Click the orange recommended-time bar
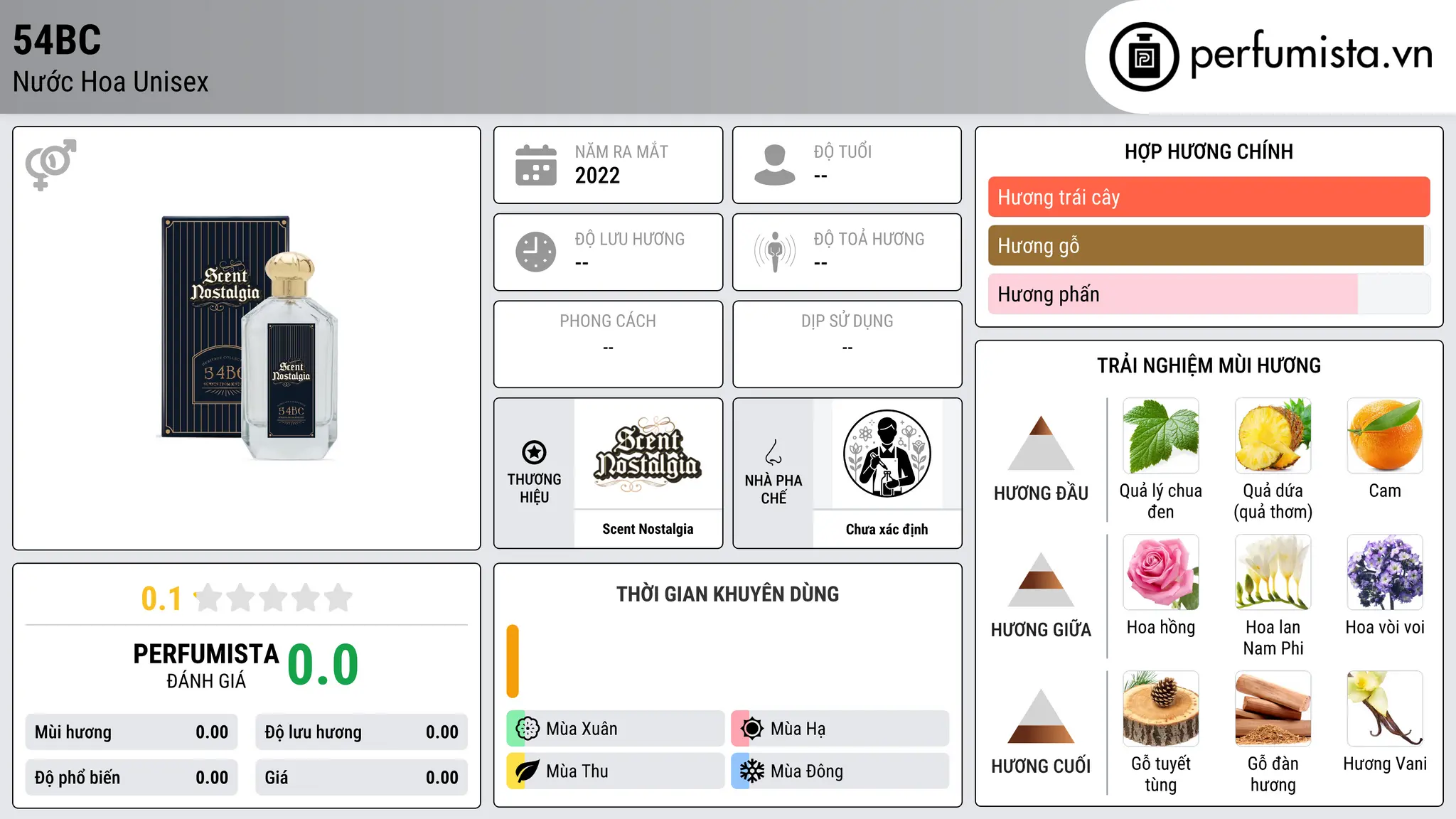The height and width of the screenshot is (819, 1456). 513,661
